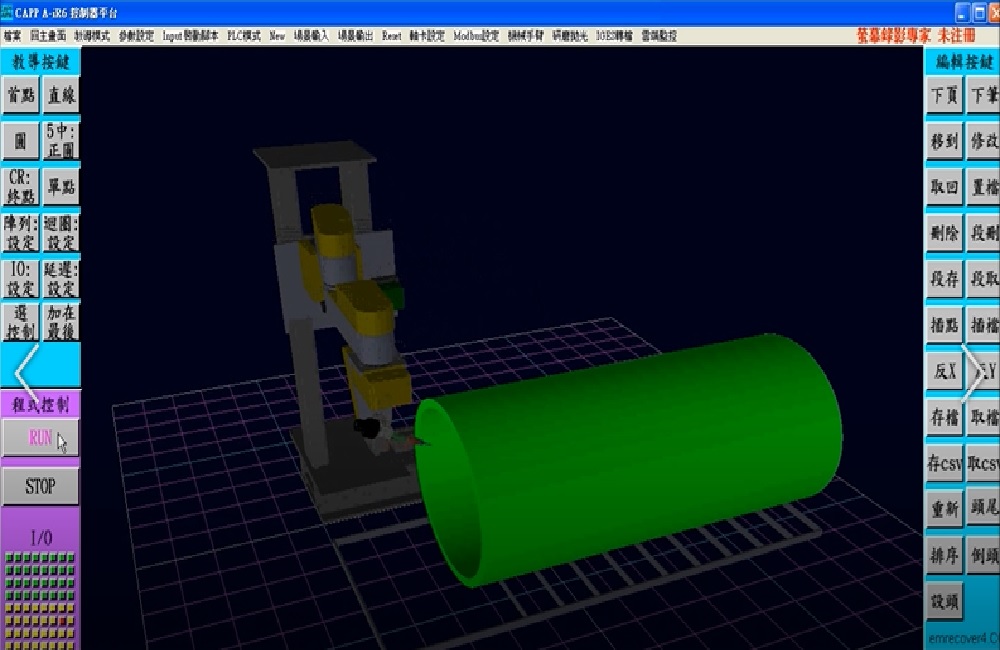This screenshot has height=650, width=1000.
Task: Click the 延遲:設定 button
Action: [61, 279]
